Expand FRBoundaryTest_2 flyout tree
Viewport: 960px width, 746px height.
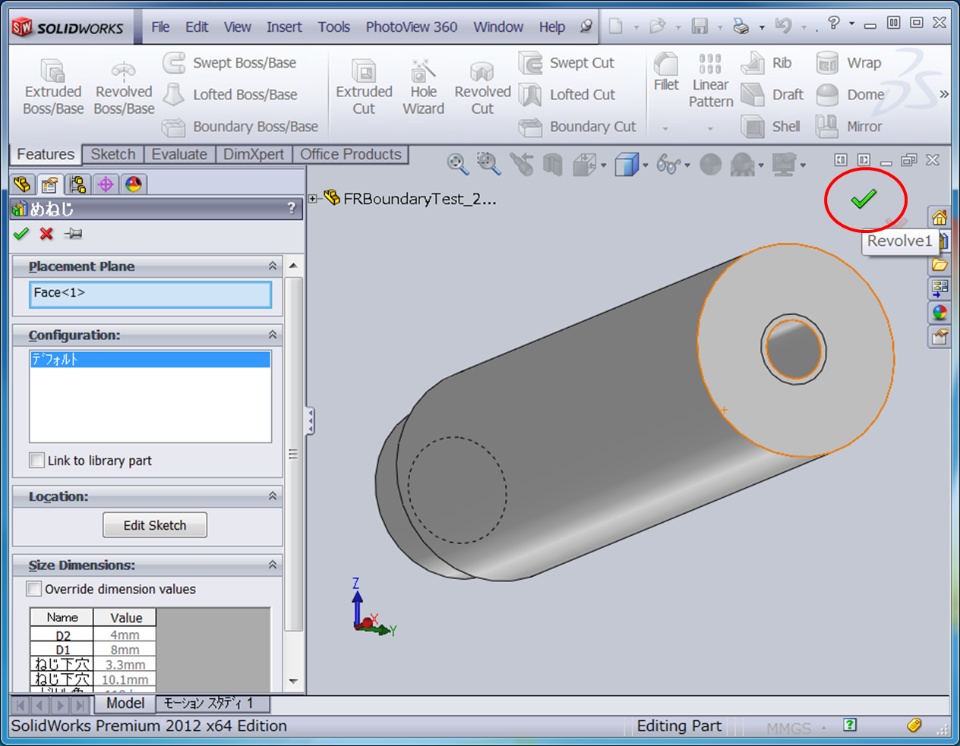tap(313, 198)
